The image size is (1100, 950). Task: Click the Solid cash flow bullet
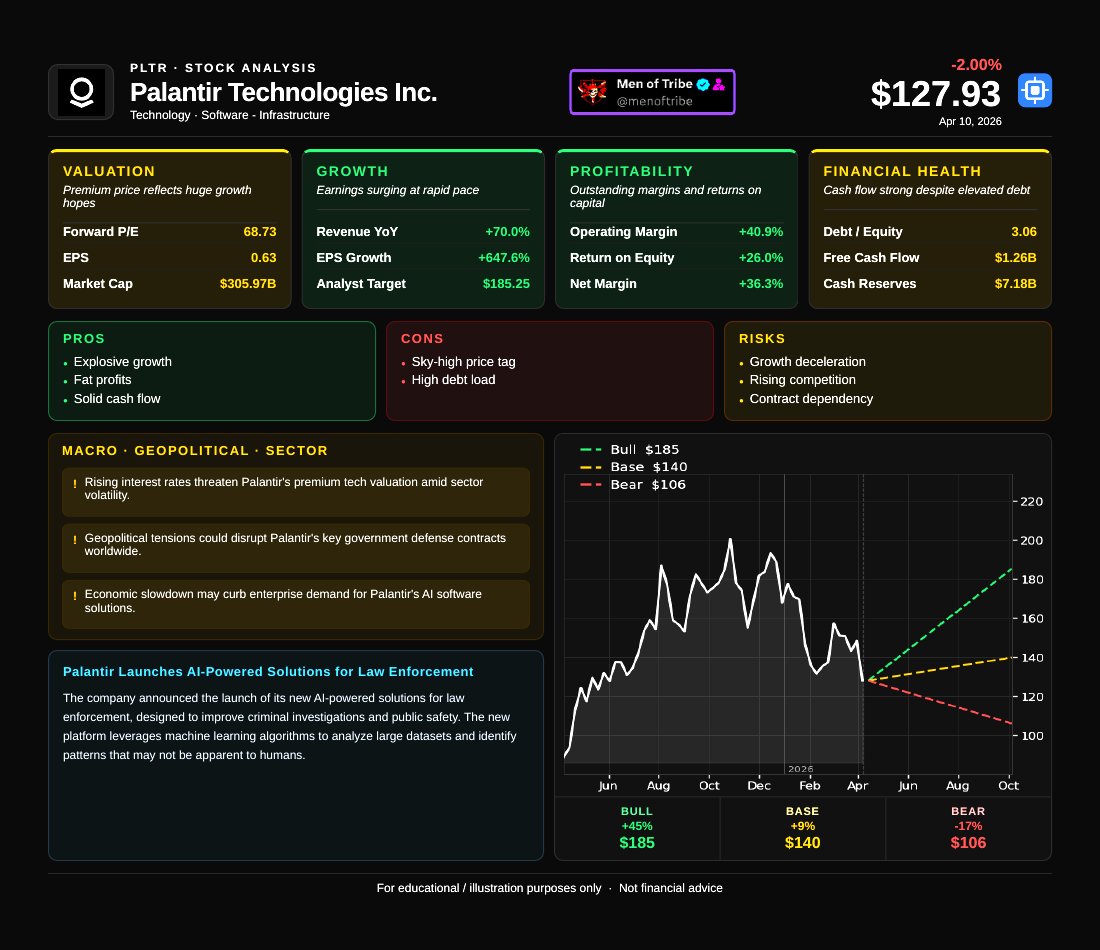pos(117,399)
